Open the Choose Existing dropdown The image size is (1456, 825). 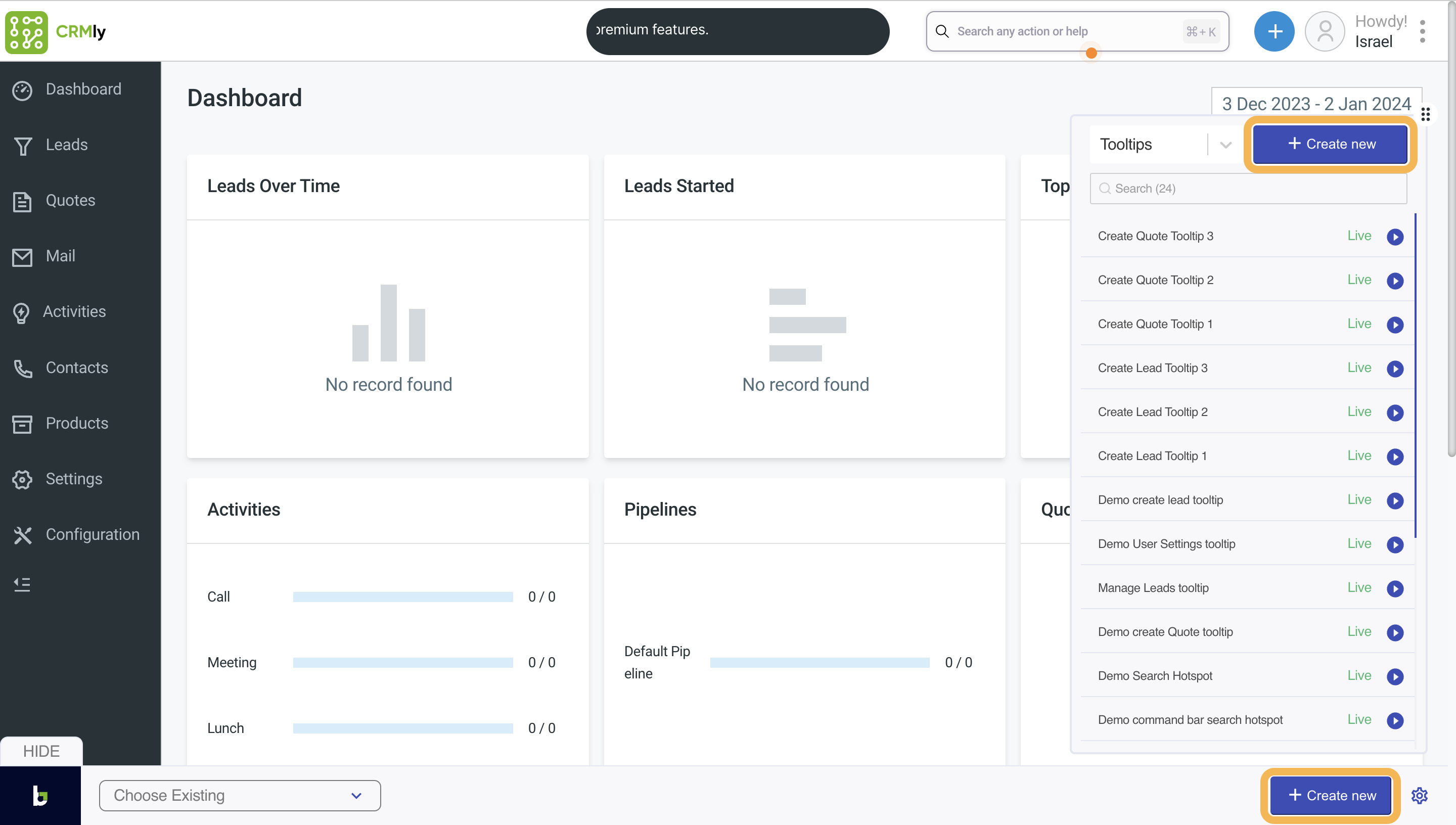240,796
